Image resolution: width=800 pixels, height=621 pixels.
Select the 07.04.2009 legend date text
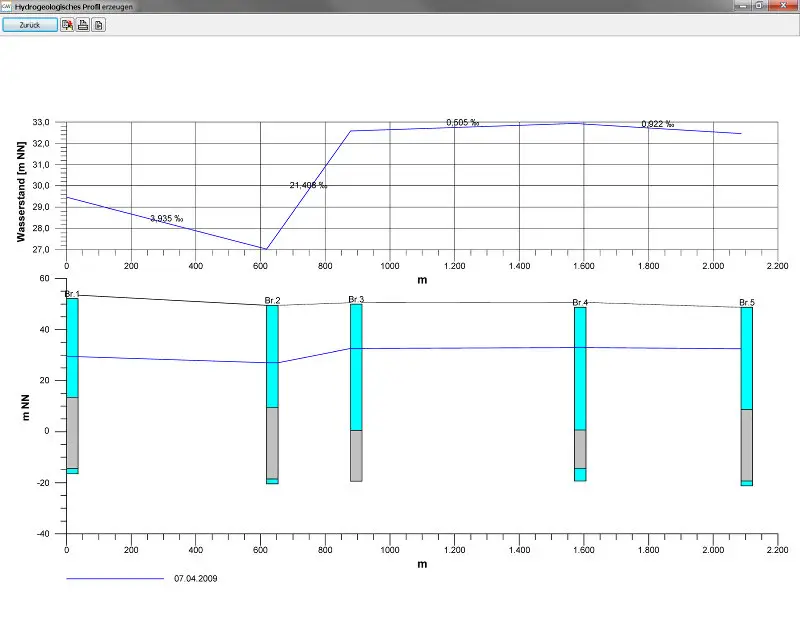tap(195, 579)
